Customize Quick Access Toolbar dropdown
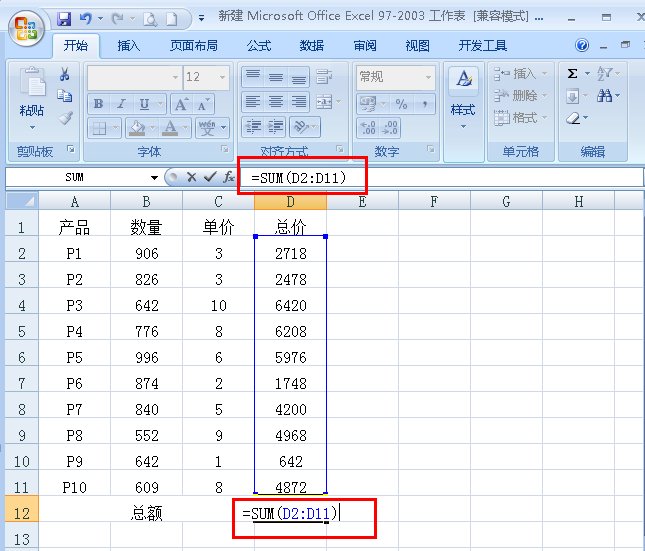Image resolution: width=645 pixels, height=551 pixels. pyautogui.click(x=201, y=18)
